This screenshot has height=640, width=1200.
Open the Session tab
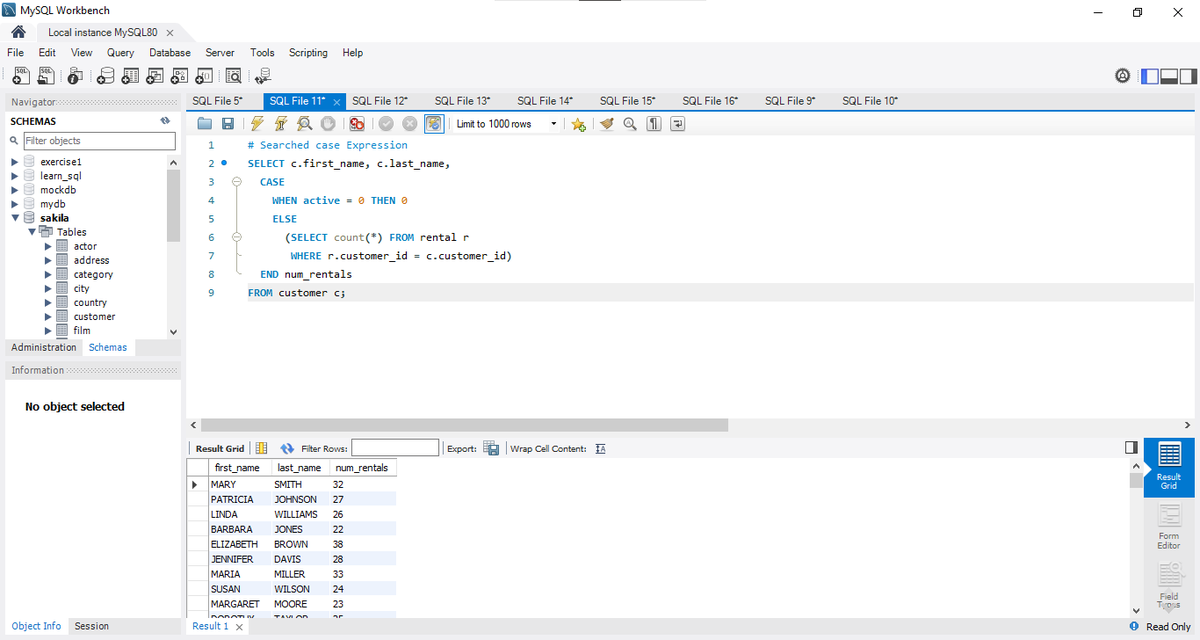pos(92,626)
